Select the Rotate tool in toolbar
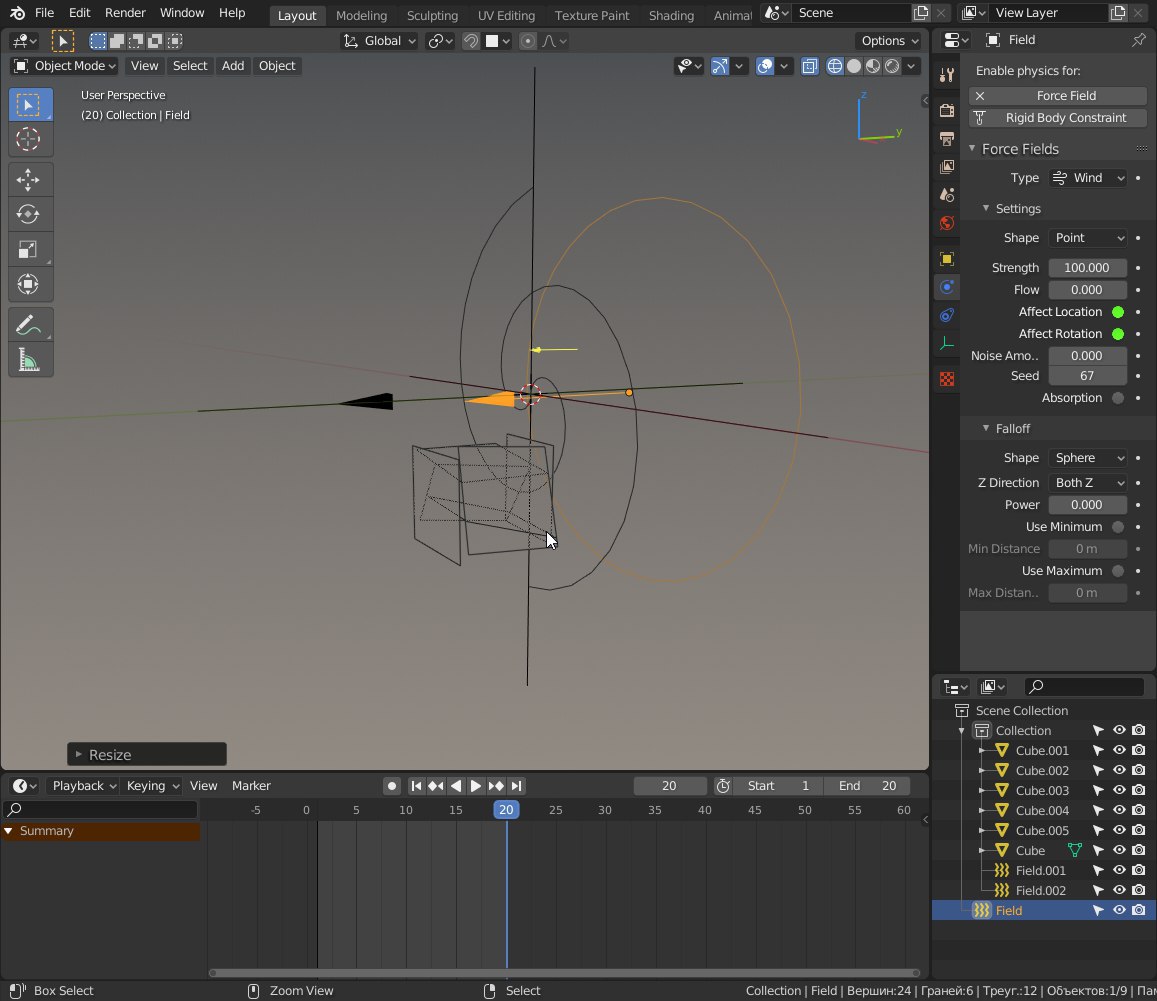This screenshot has height=1001, width=1157. 28,215
